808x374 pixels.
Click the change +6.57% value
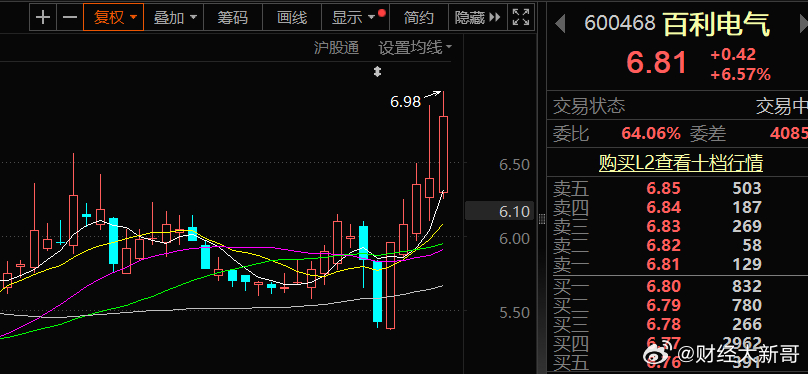point(740,75)
